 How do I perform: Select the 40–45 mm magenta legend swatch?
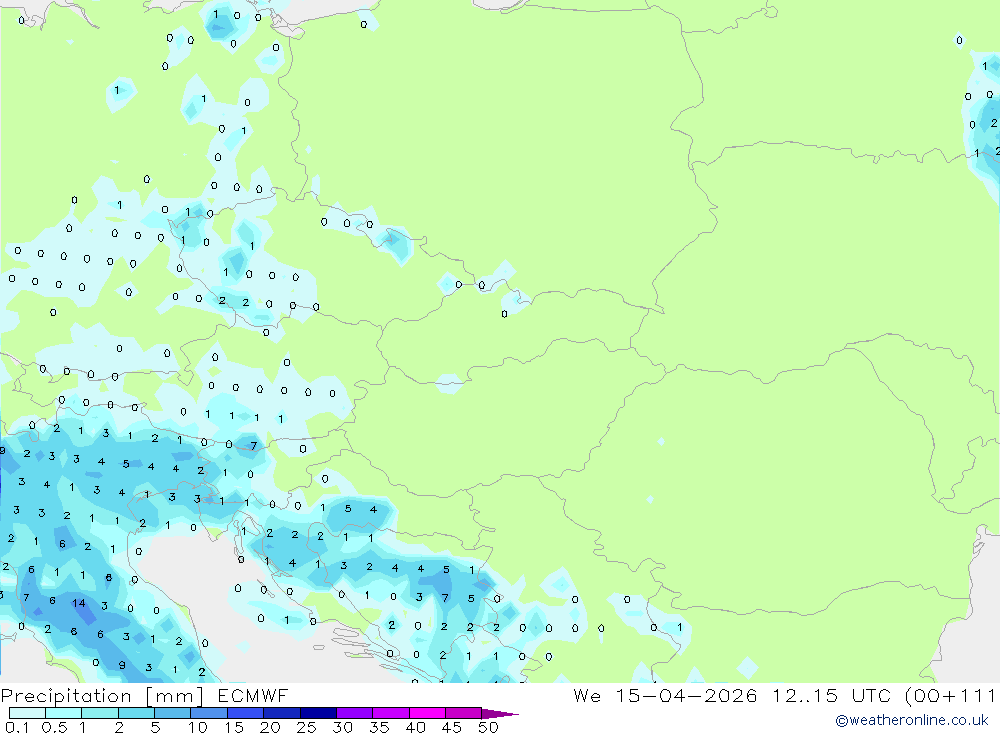point(427,713)
